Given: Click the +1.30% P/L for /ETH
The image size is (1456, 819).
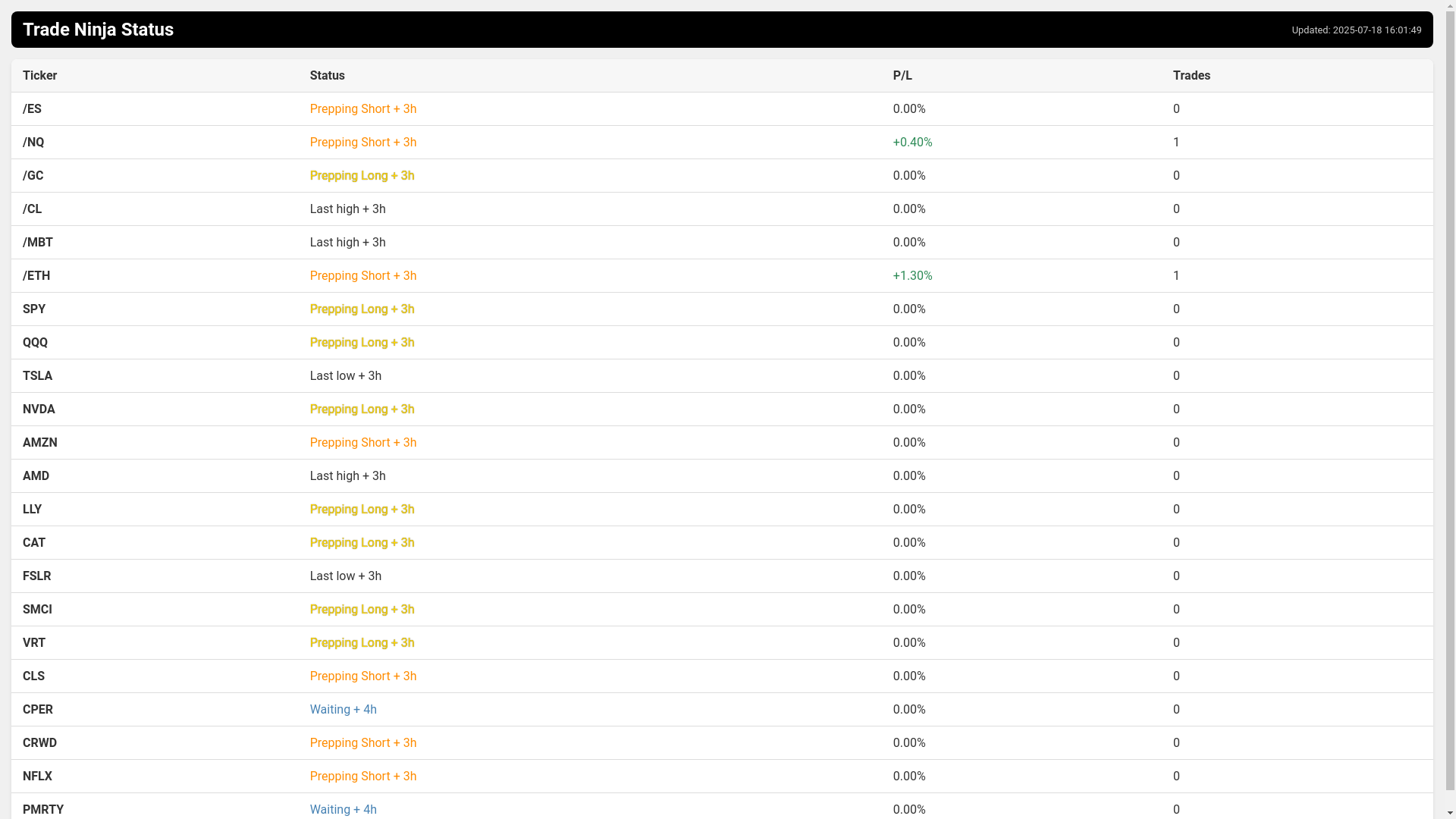Looking at the screenshot, I should (x=912, y=276).
